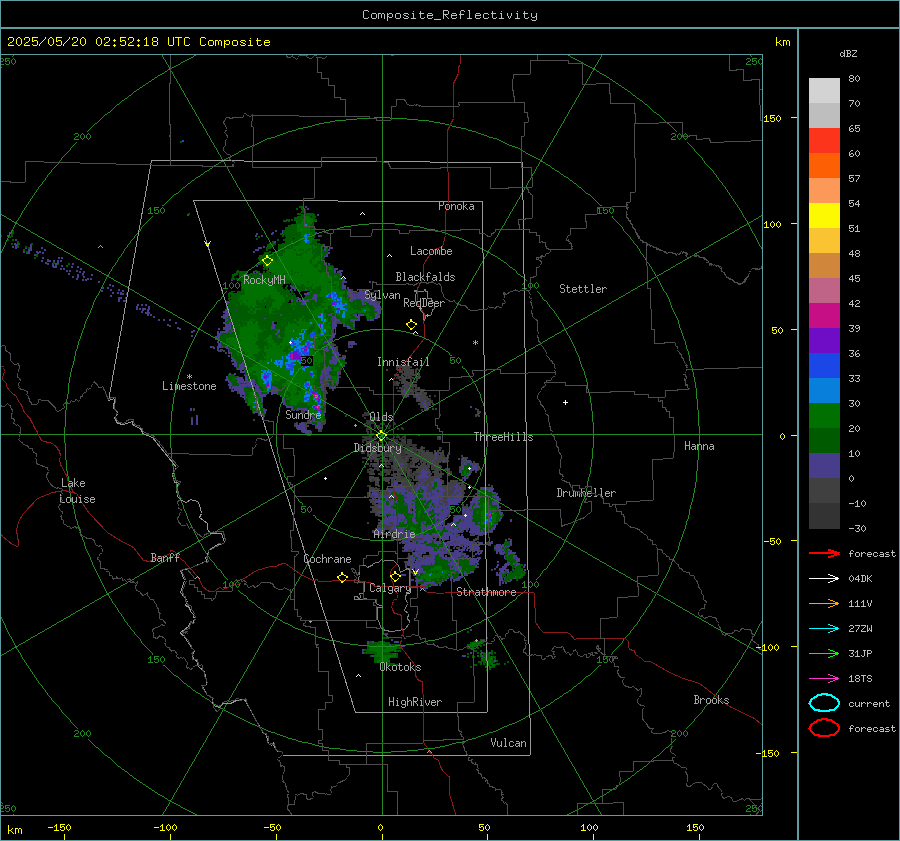Image resolution: width=900 pixels, height=841 pixels.
Task: Click the RockyMH label
Action: point(264,280)
